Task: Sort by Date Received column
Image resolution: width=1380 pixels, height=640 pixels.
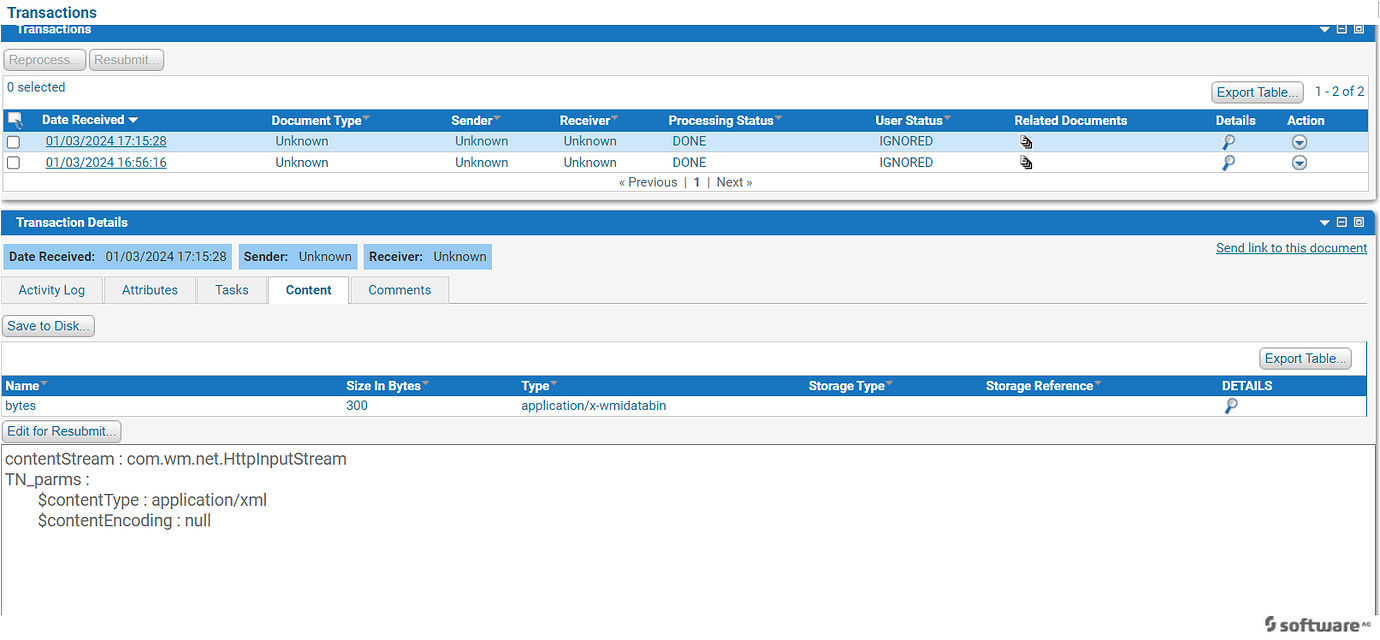Action: point(89,120)
